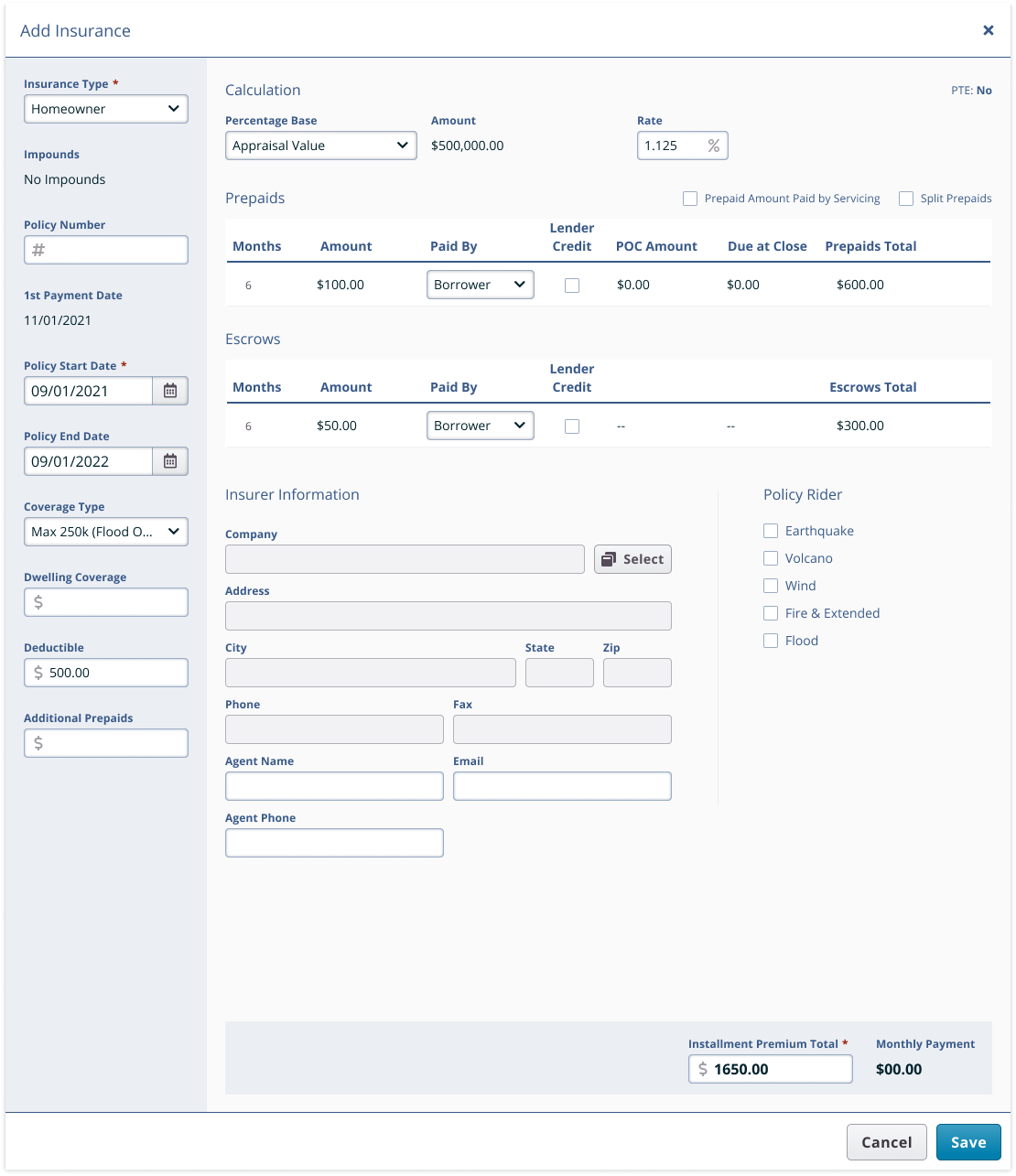Check the Split Prepaids checkbox
The width and height of the screenshot is (1016, 1176).
tap(906, 199)
